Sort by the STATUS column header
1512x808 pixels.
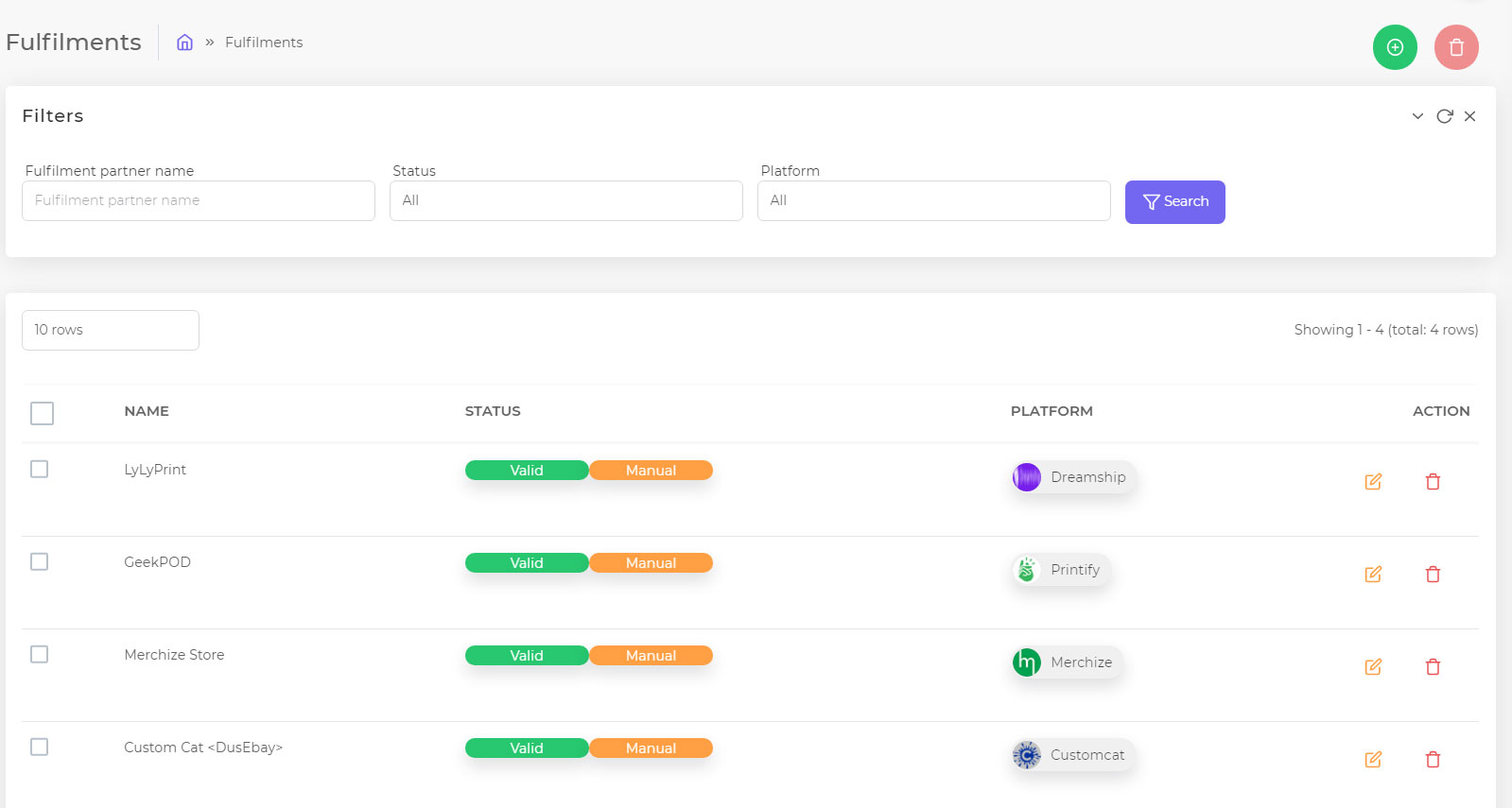493,411
